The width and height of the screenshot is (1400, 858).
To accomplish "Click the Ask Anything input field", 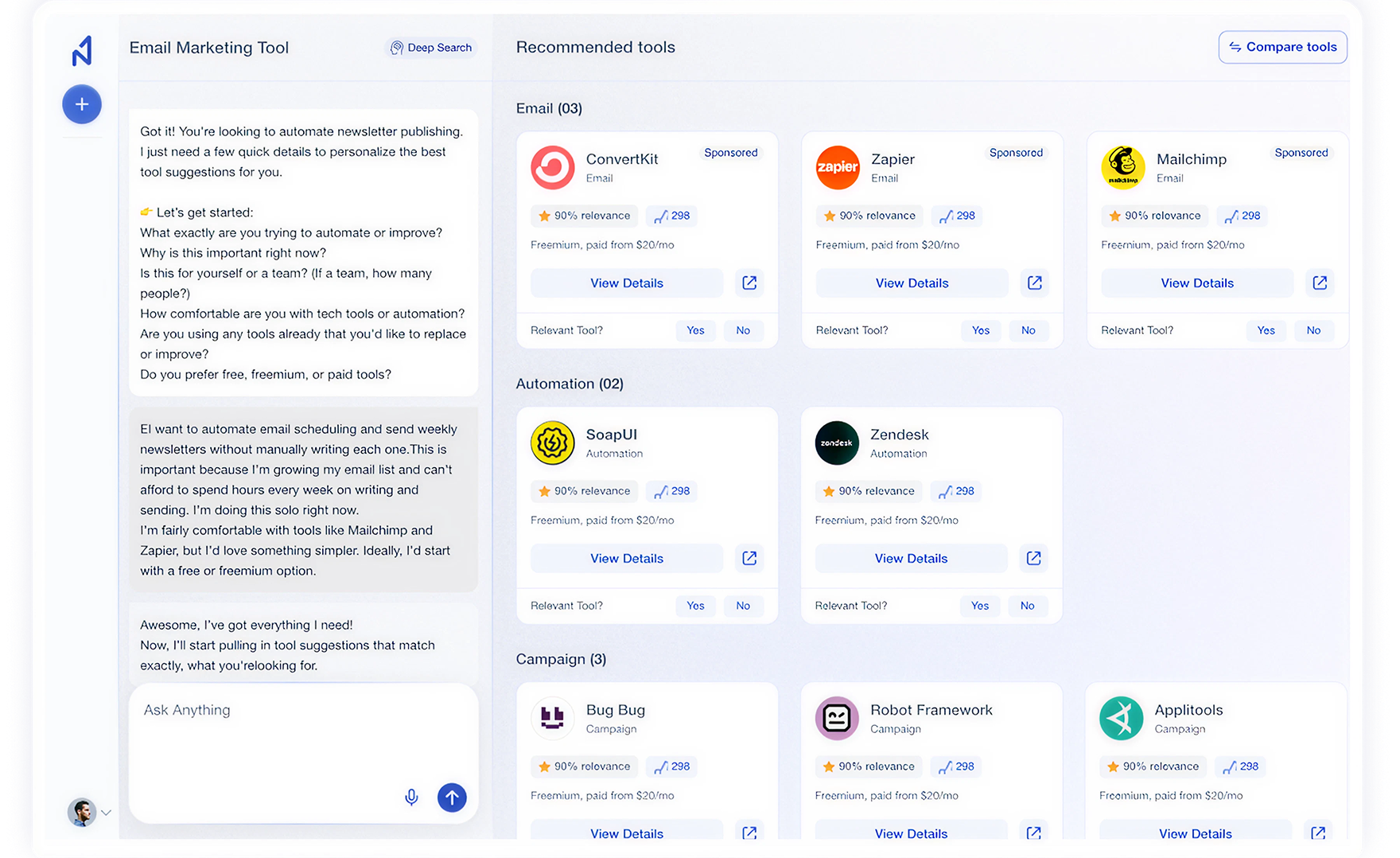I will coord(303,752).
